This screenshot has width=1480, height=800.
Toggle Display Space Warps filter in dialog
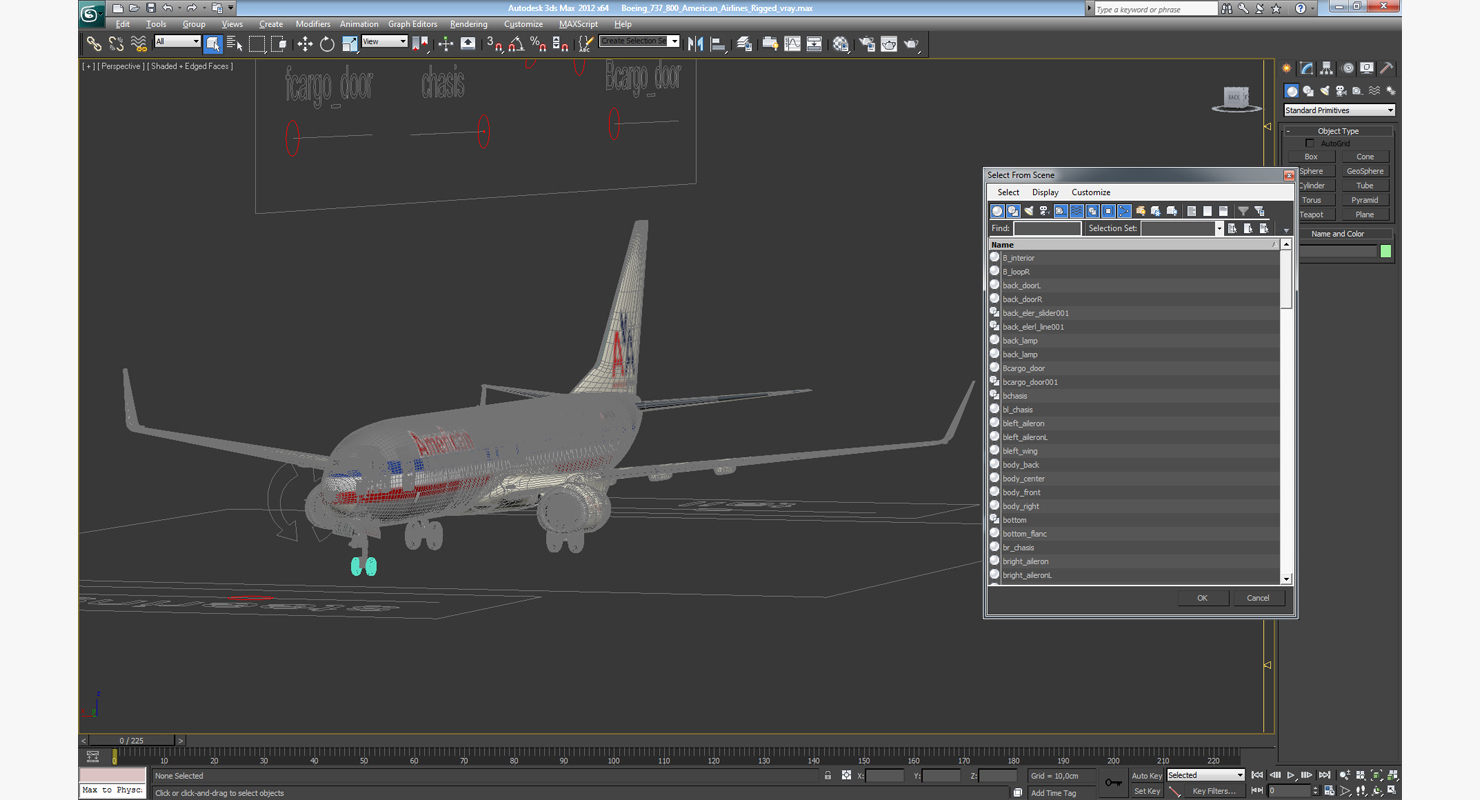pos(1077,211)
